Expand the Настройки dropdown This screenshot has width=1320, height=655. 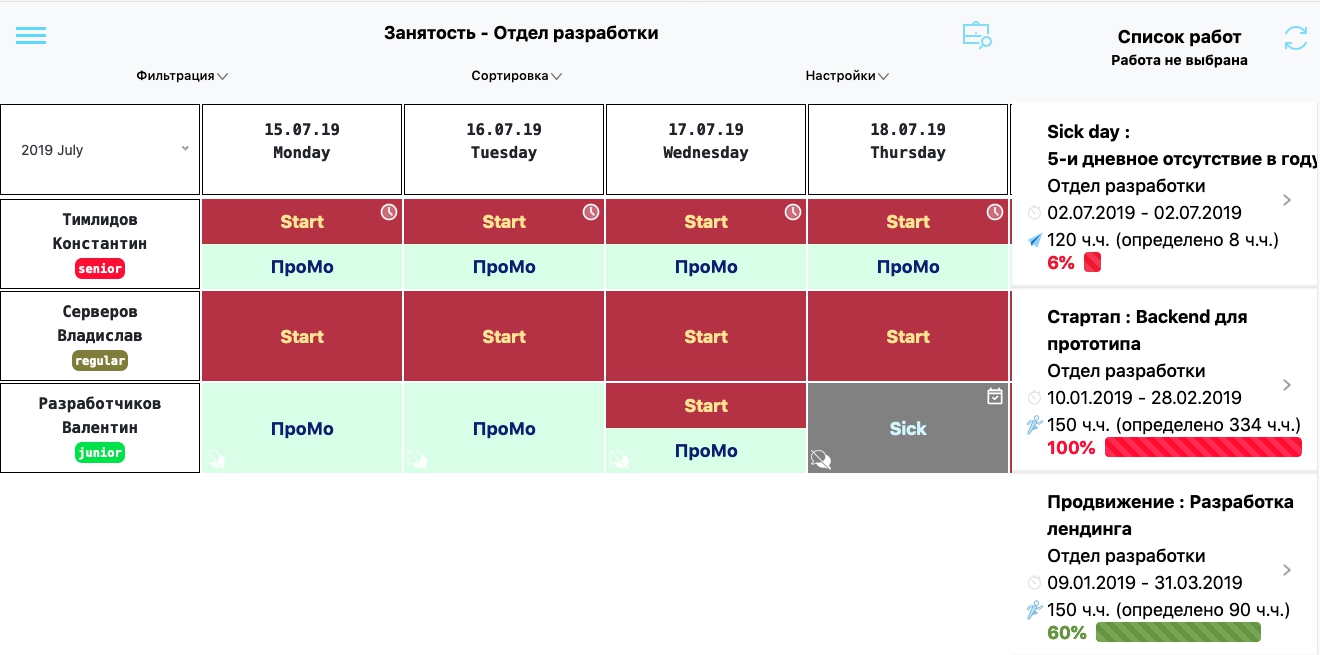(x=847, y=76)
